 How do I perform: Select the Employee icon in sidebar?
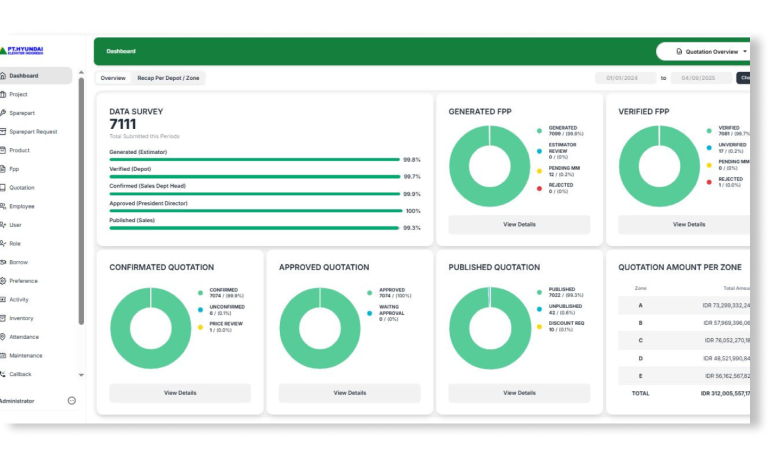[x=4, y=206]
